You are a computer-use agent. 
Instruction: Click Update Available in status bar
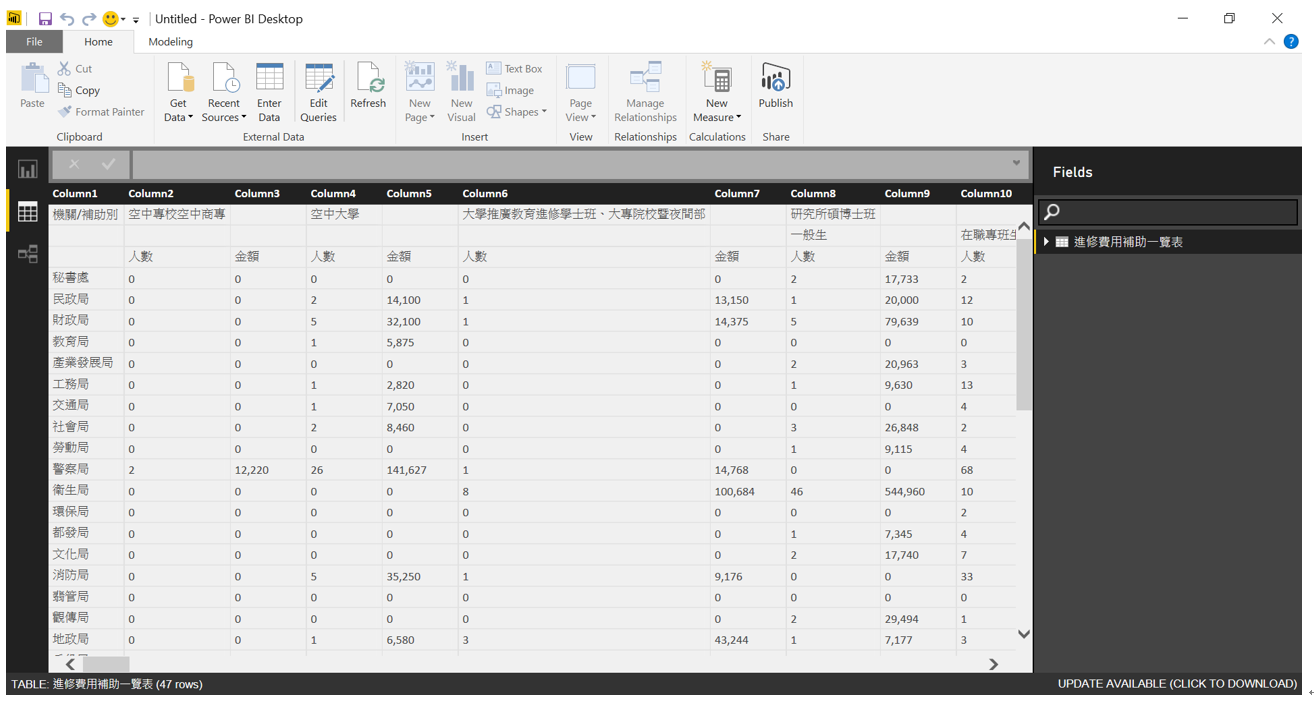(x=1177, y=684)
